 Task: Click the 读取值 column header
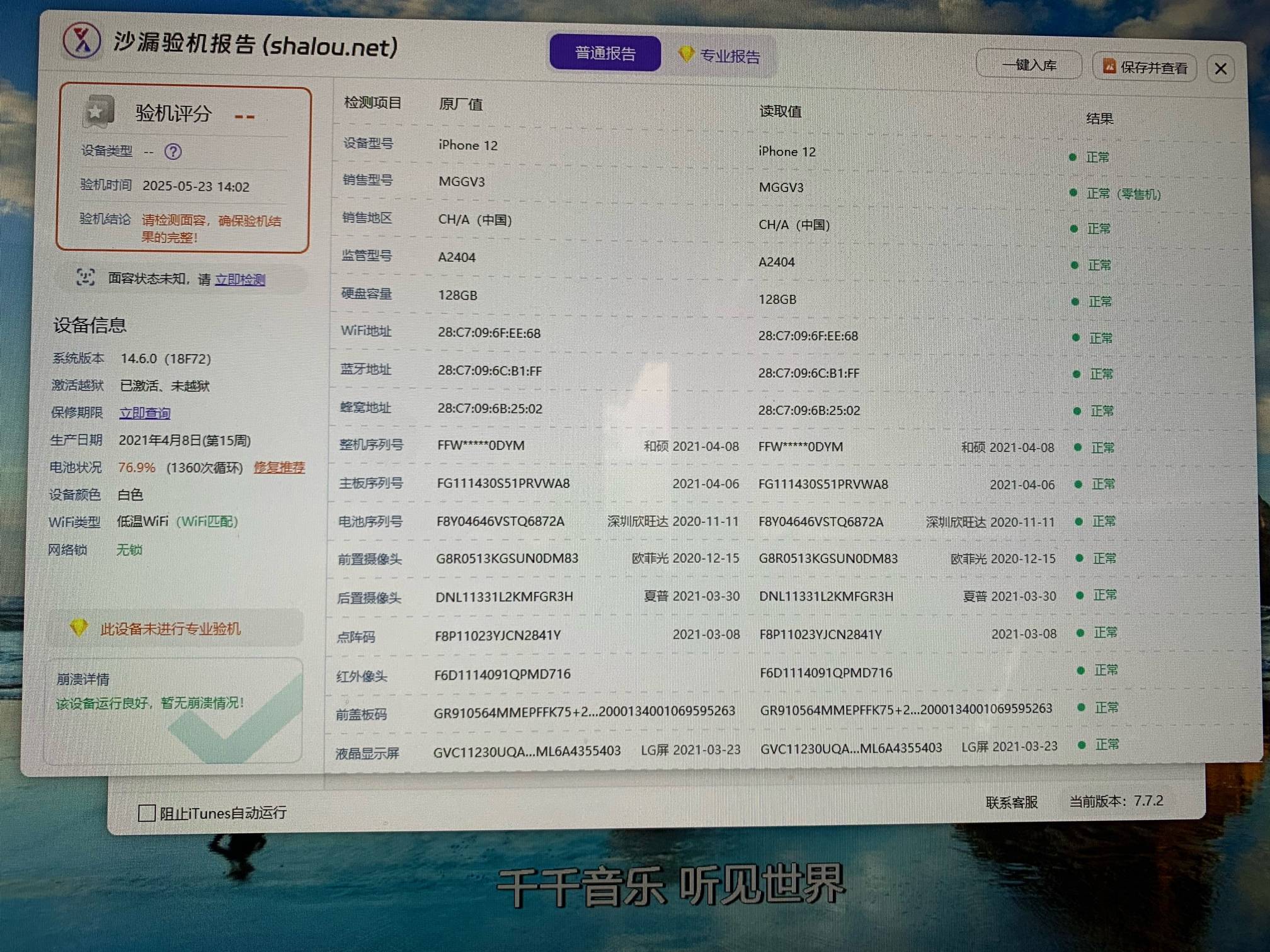(780, 111)
